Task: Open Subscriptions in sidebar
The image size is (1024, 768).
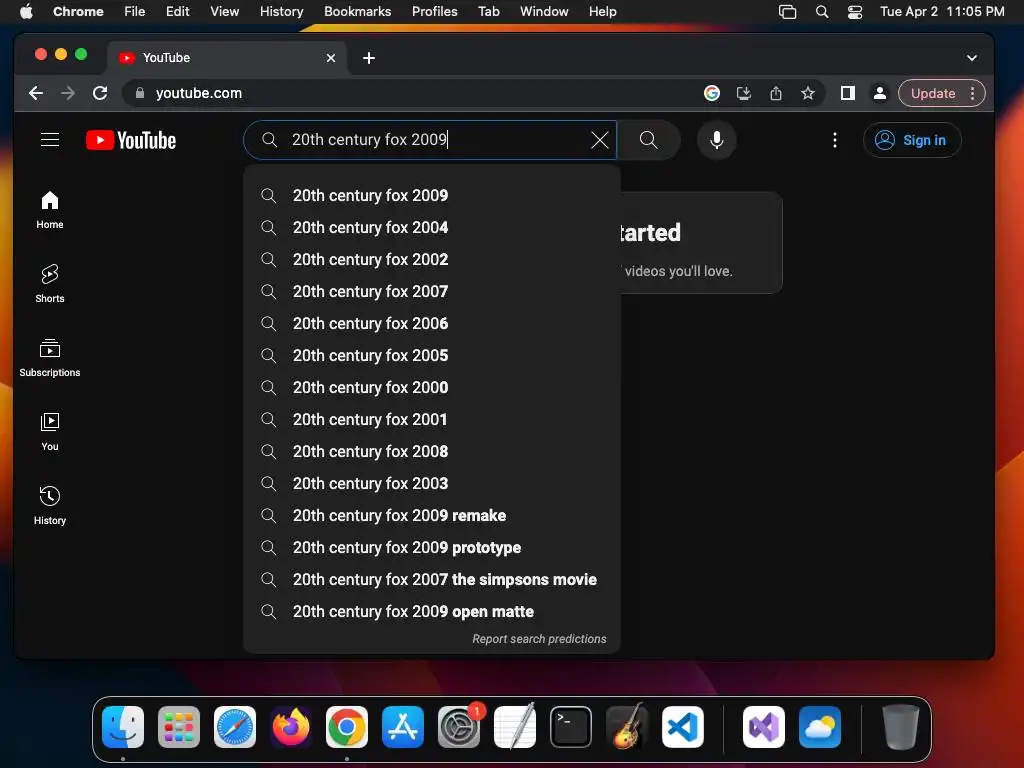Action: pos(50,358)
